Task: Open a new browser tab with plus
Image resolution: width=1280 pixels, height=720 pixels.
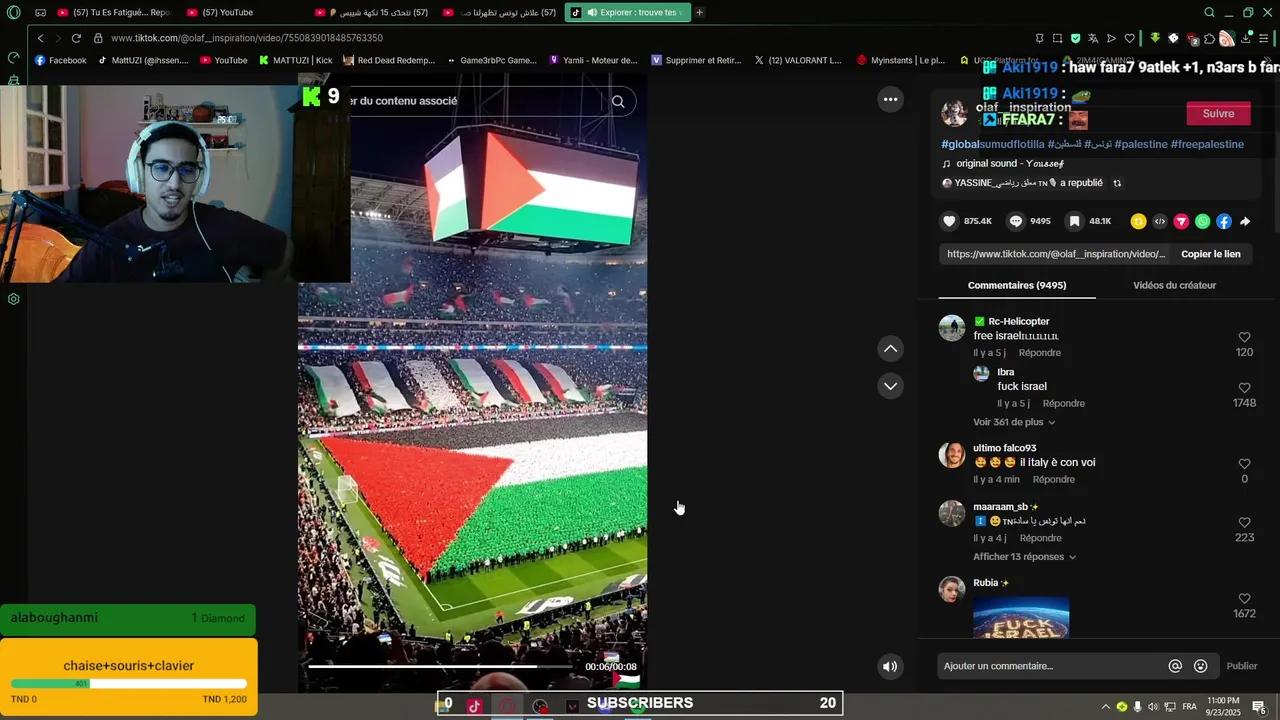Action: tap(699, 13)
